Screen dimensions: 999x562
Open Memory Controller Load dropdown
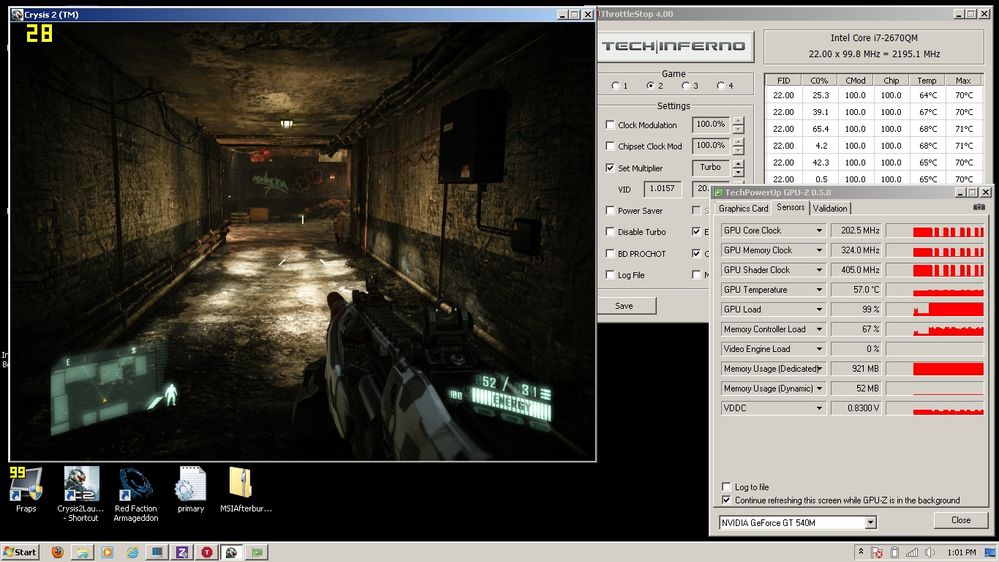point(819,329)
